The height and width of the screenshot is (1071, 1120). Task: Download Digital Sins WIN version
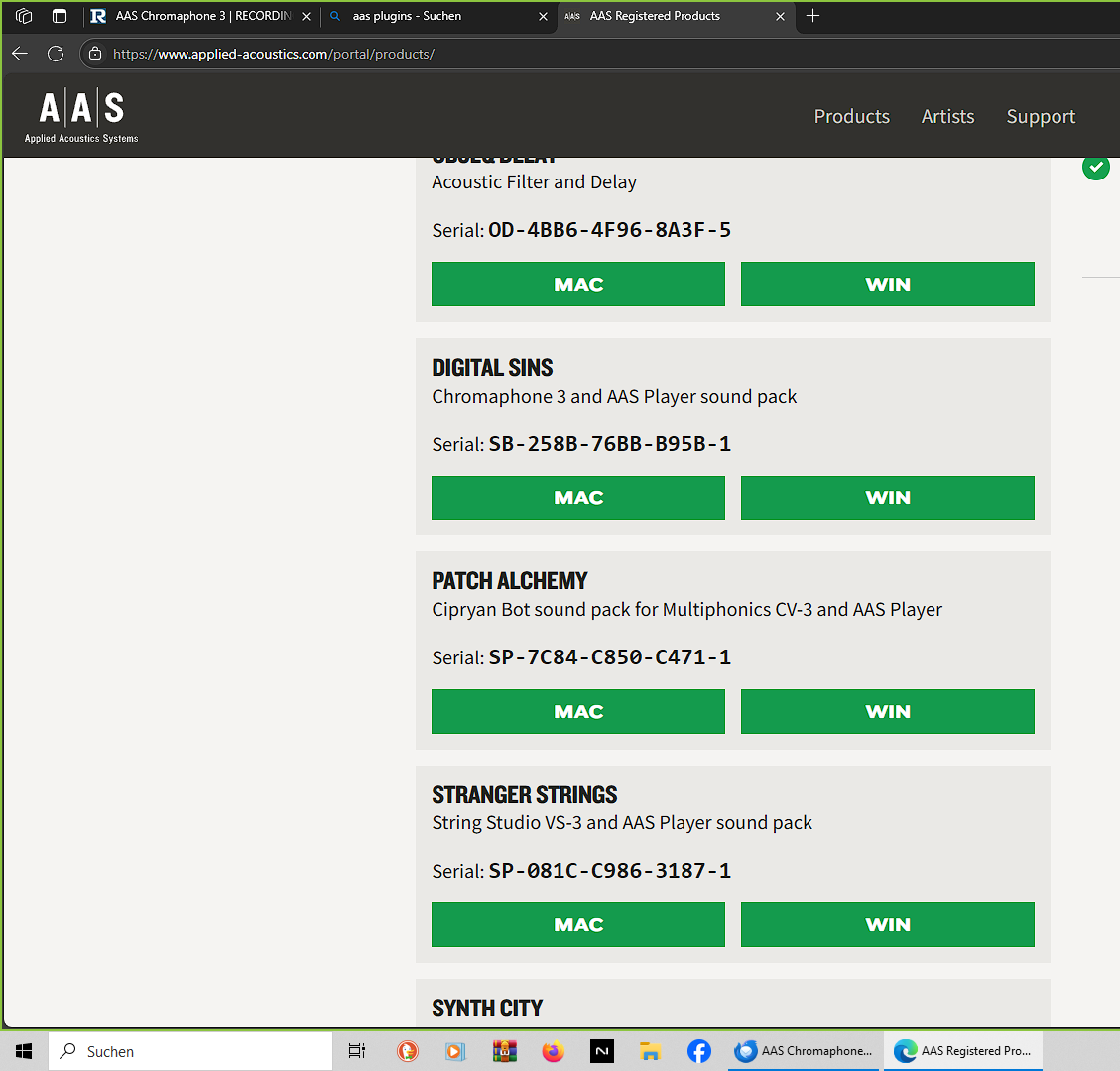coord(887,498)
